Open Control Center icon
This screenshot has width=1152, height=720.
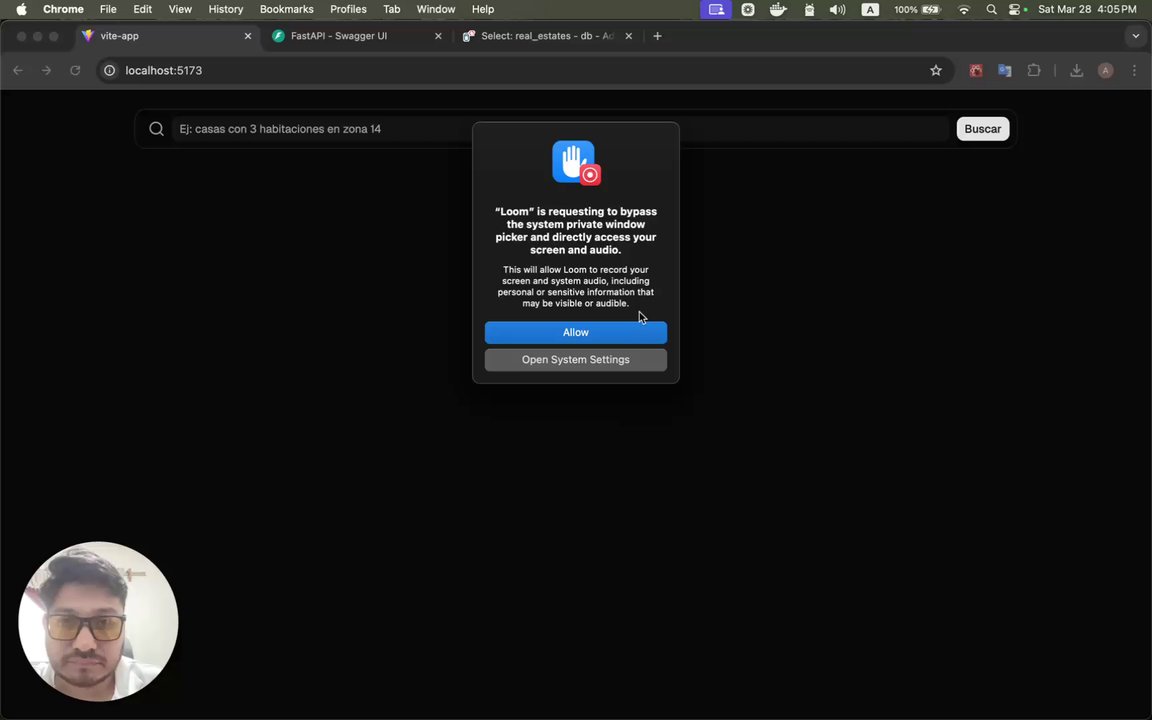(x=1017, y=10)
